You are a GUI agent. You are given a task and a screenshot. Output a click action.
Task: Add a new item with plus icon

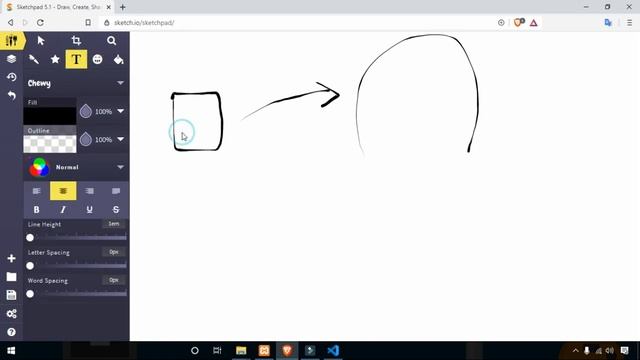(11, 258)
